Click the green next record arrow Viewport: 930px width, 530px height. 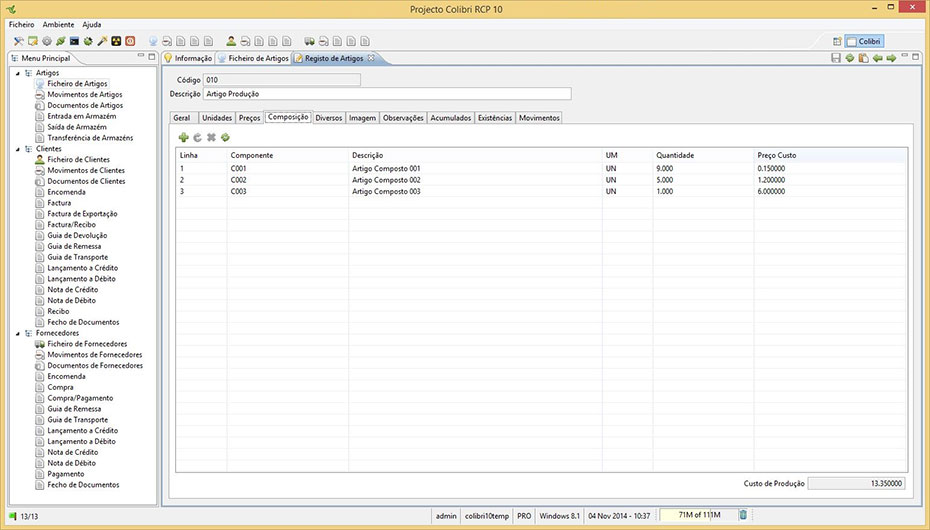tap(891, 59)
